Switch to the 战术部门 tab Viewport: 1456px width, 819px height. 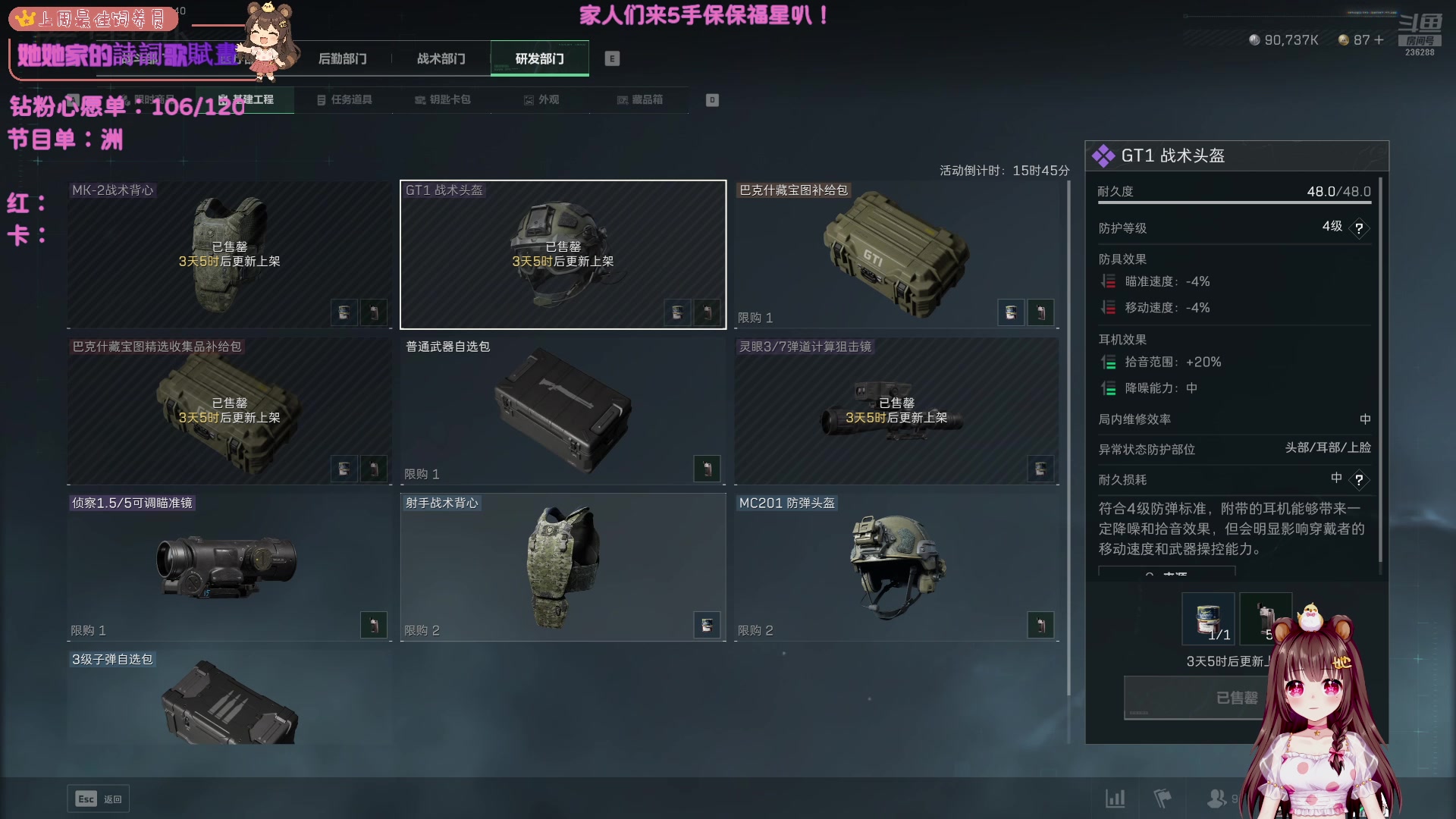pos(441,58)
